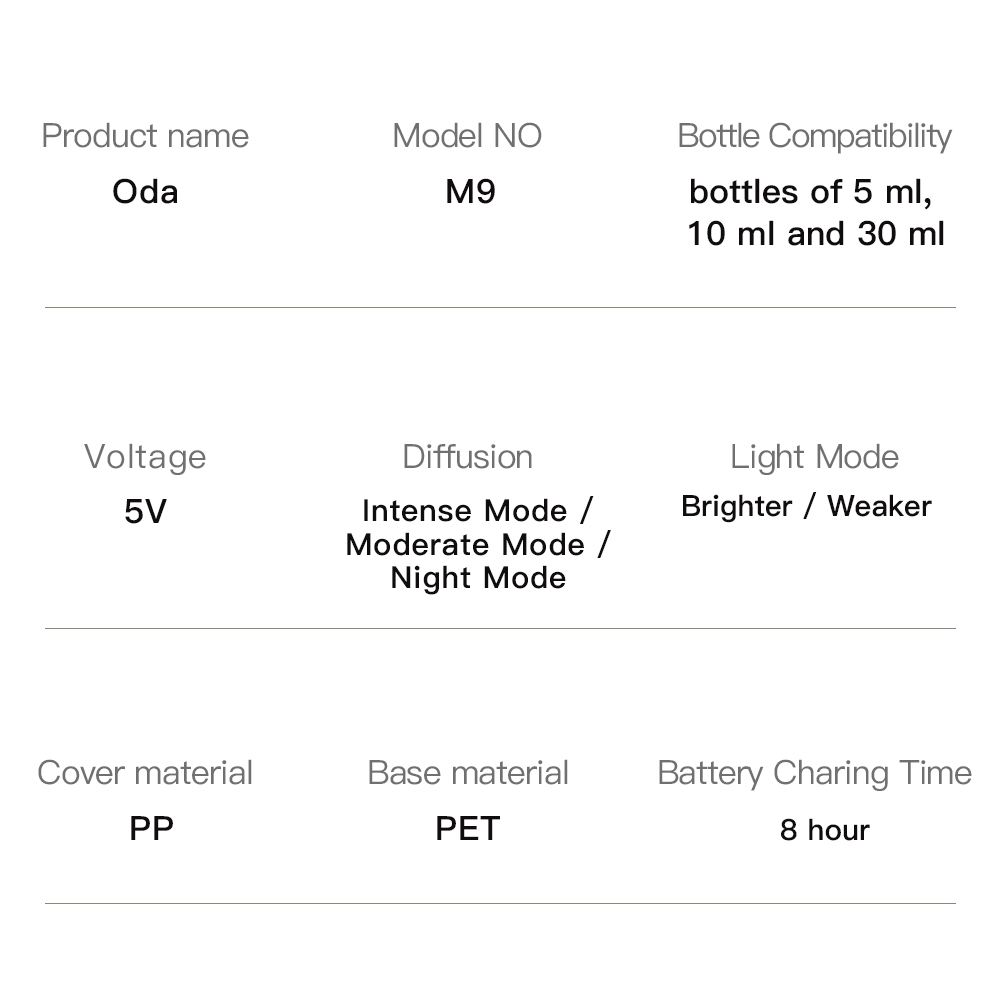Select the product name value "Oda"

[x=145, y=191]
